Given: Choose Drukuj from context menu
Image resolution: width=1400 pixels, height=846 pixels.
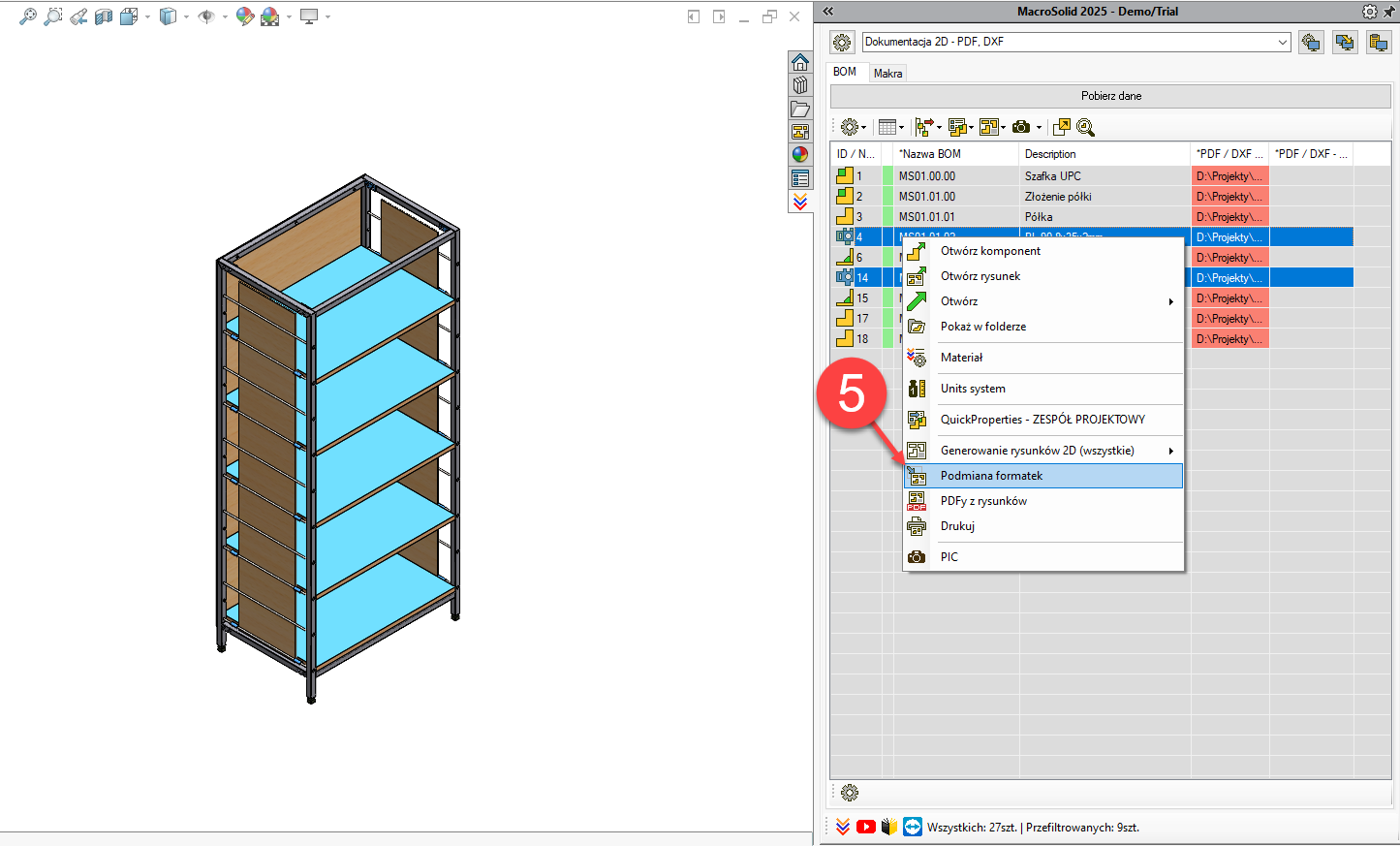Looking at the screenshot, I should click(1043, 526).
